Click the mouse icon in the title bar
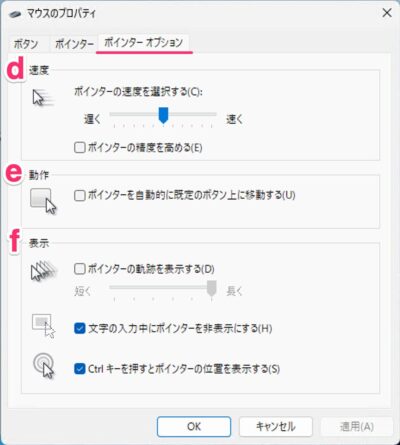 pyautogui.click(x=15, y=14)
